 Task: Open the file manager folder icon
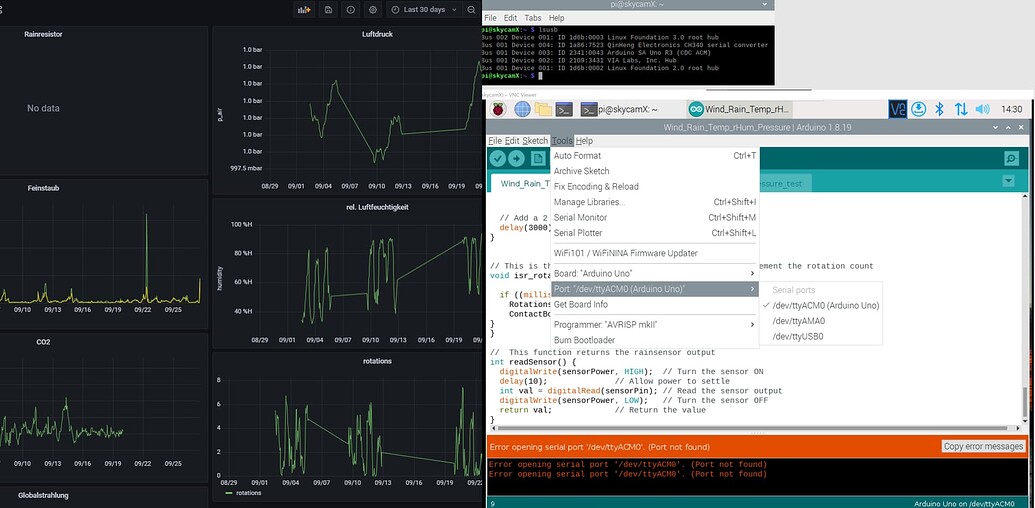pyautogui.click(x=543, y=110)
